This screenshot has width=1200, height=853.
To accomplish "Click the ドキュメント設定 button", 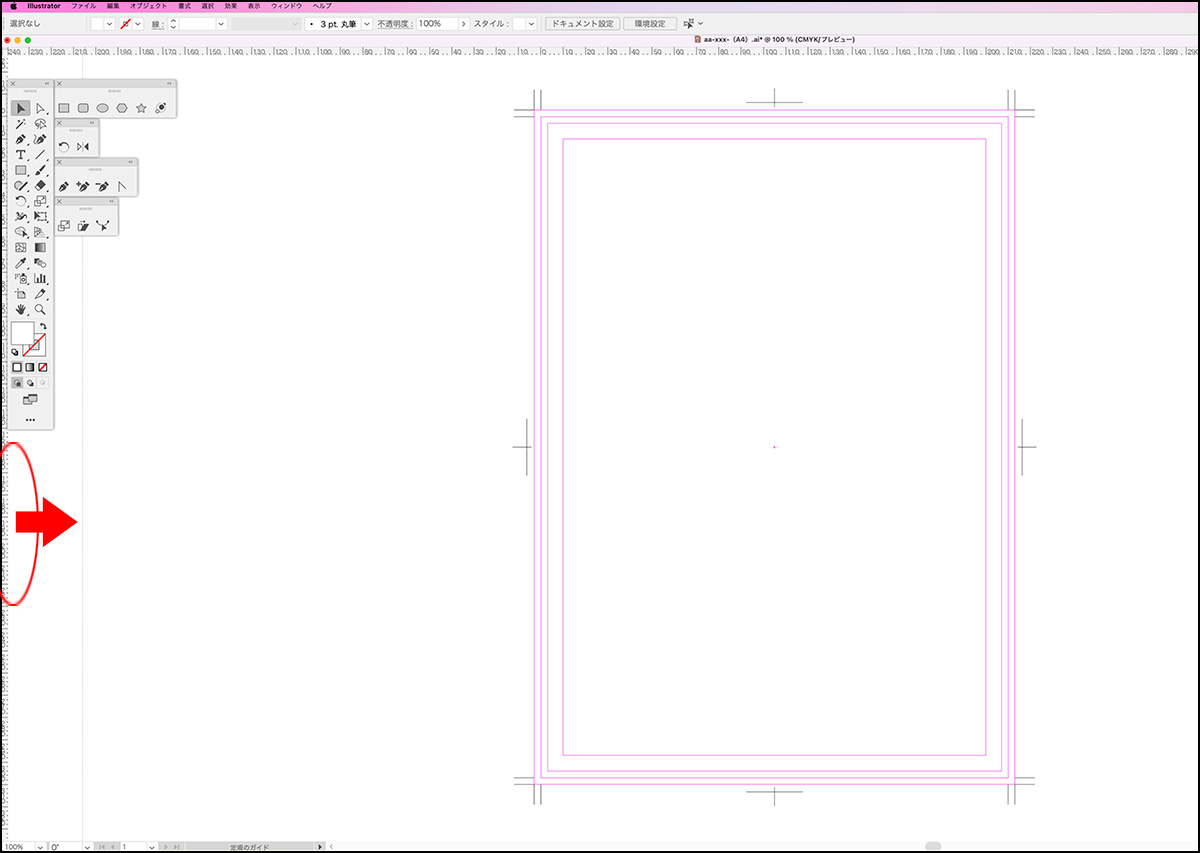I will 582,23.
